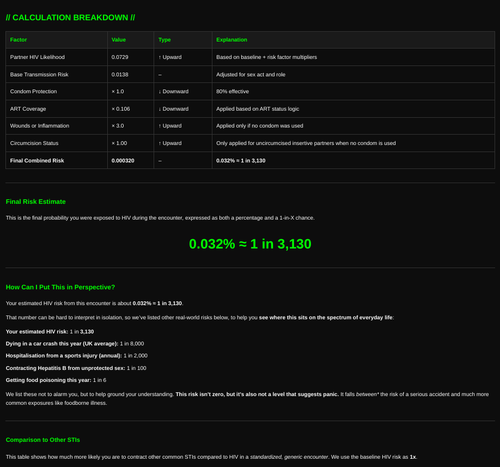Select the CALCULATION BREAKDOWN heading

click(x=70, y=18)
